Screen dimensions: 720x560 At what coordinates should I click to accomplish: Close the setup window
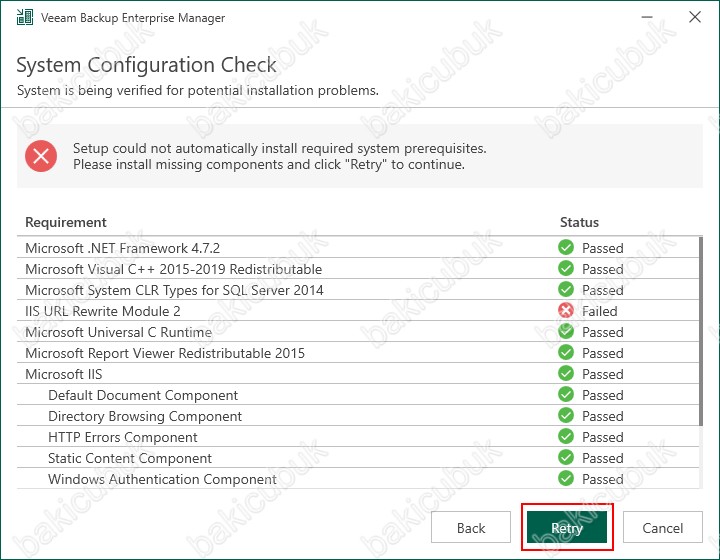coord(695,17)
